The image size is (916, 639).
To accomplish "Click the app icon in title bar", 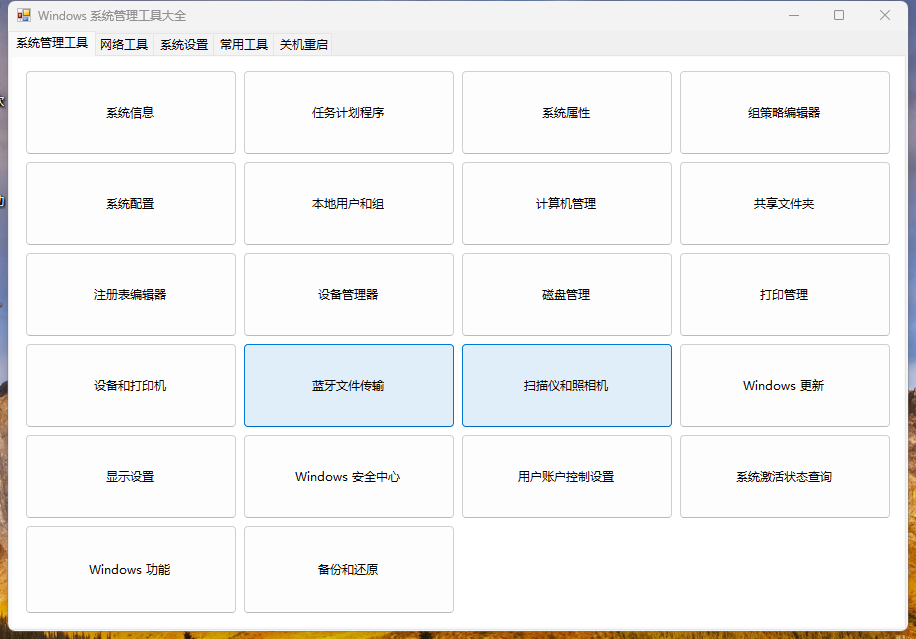I will 24,16.
